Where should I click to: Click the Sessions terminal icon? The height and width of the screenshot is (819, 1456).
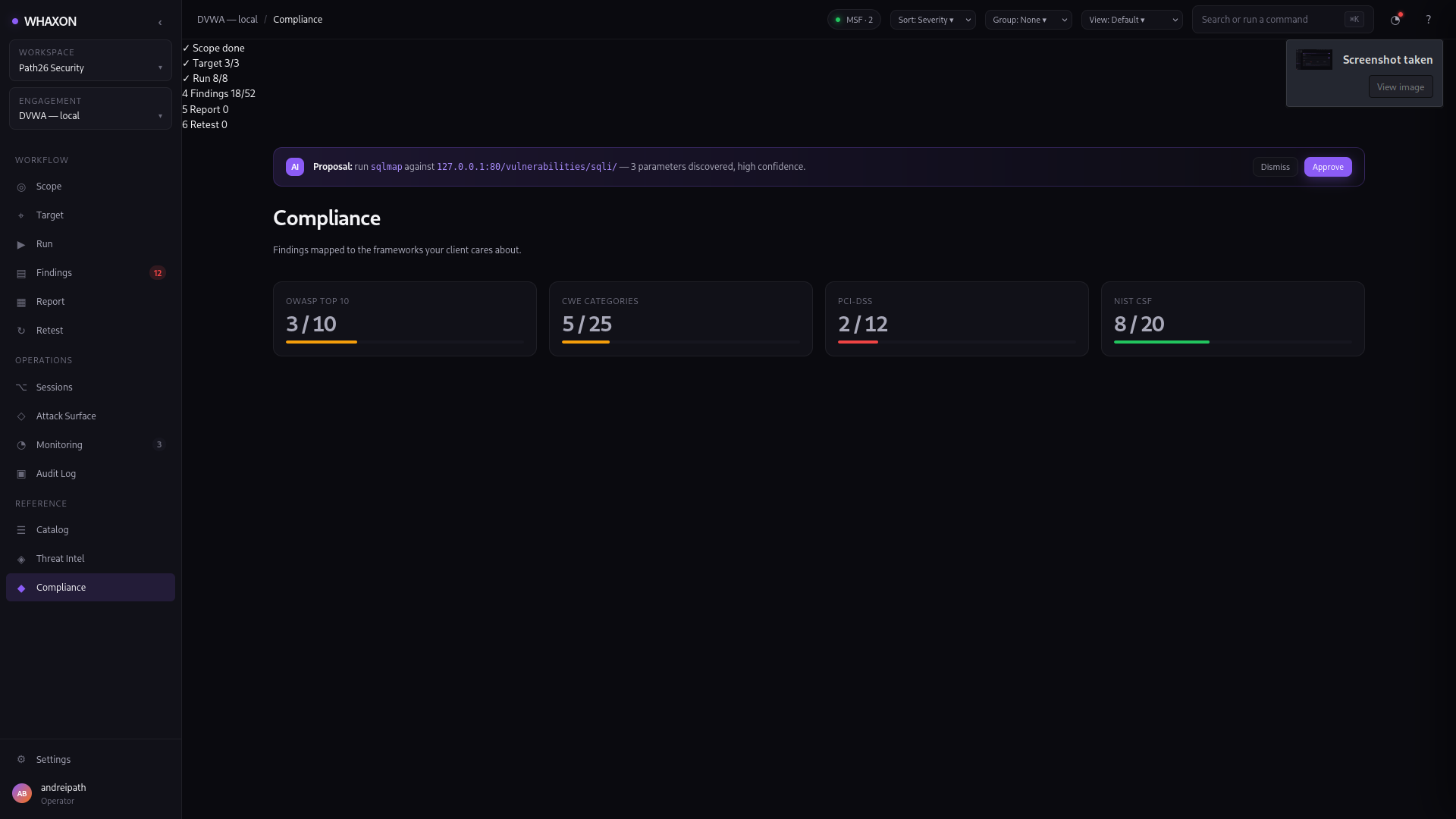(x=21, y=388)
